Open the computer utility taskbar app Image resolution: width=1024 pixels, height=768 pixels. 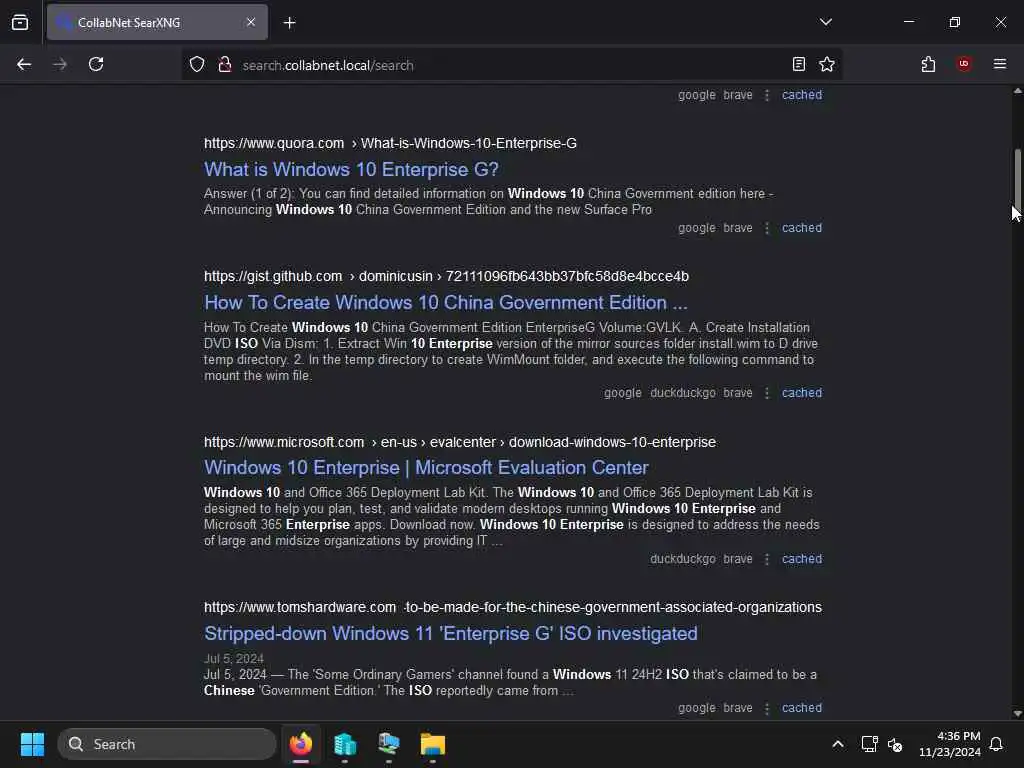[389, 744]
